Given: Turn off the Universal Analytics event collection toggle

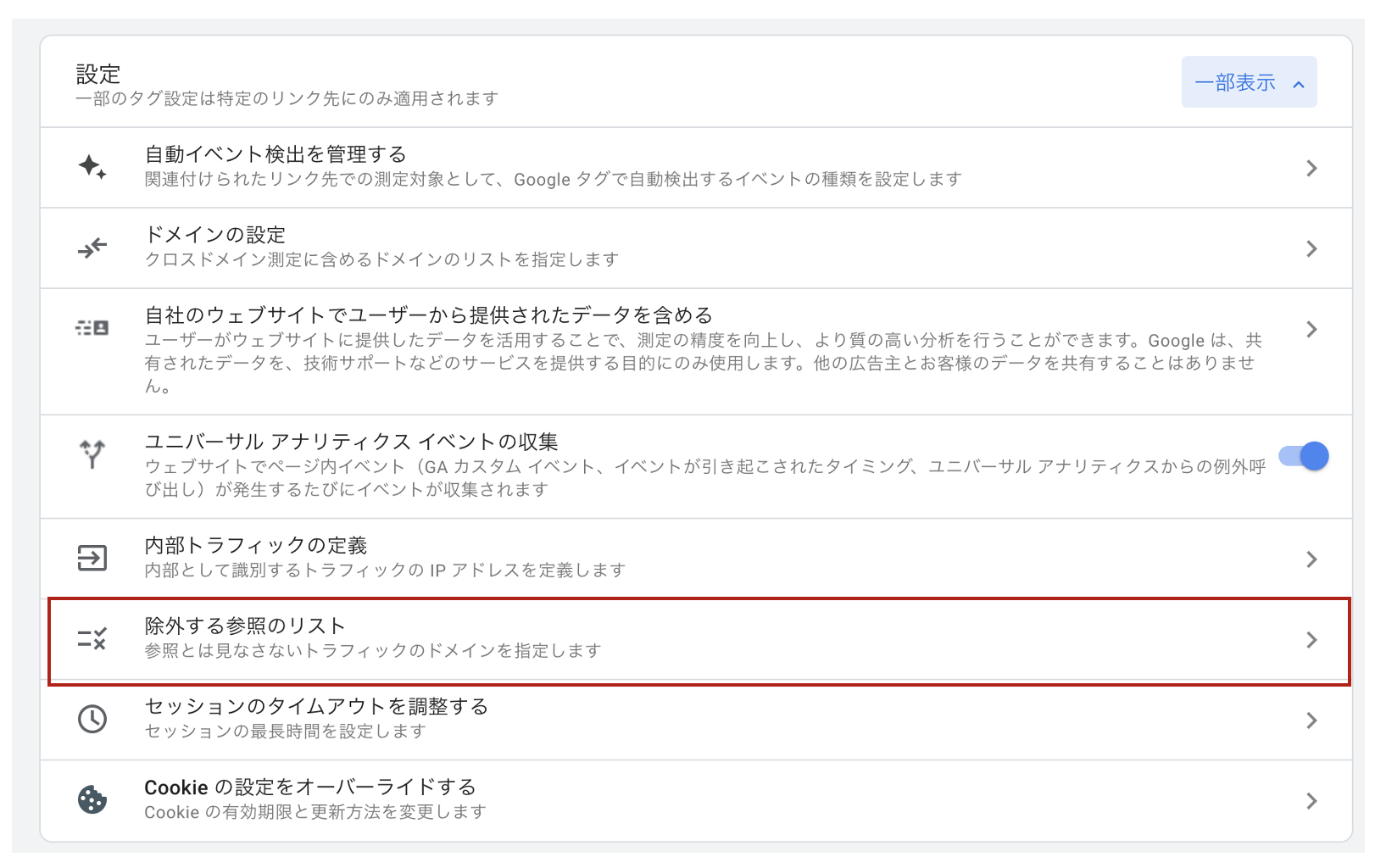Looking at the screenshot, I should pyautogui.click(x=1304, y=456).
